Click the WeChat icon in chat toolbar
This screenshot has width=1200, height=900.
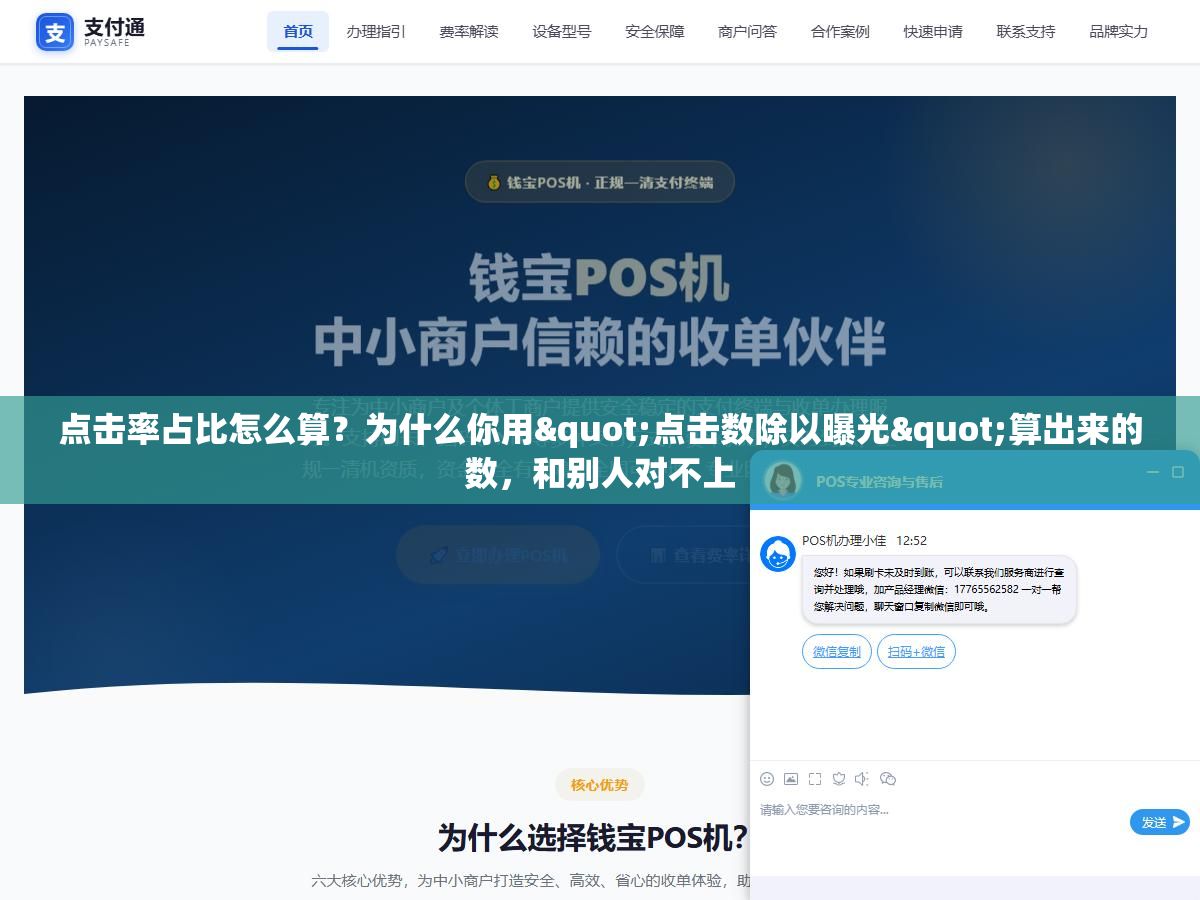tap(888, 778)
